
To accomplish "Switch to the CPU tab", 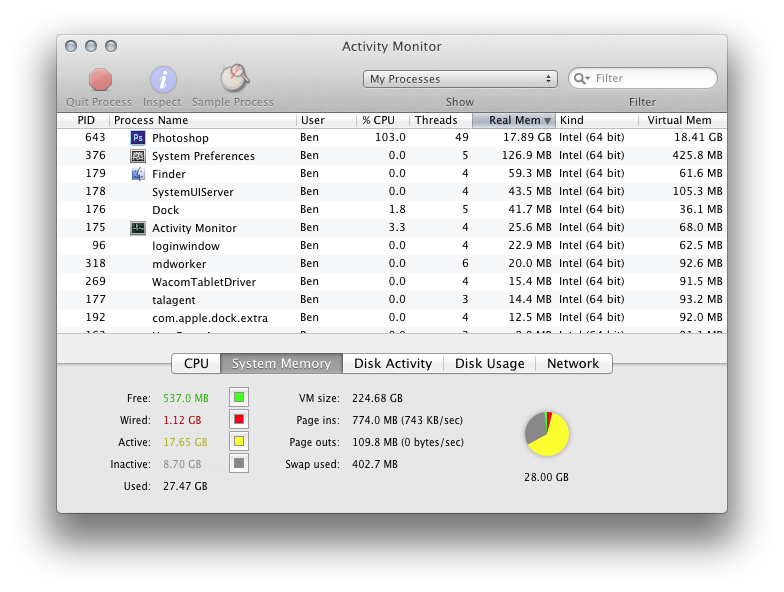I will click(196, 364).
